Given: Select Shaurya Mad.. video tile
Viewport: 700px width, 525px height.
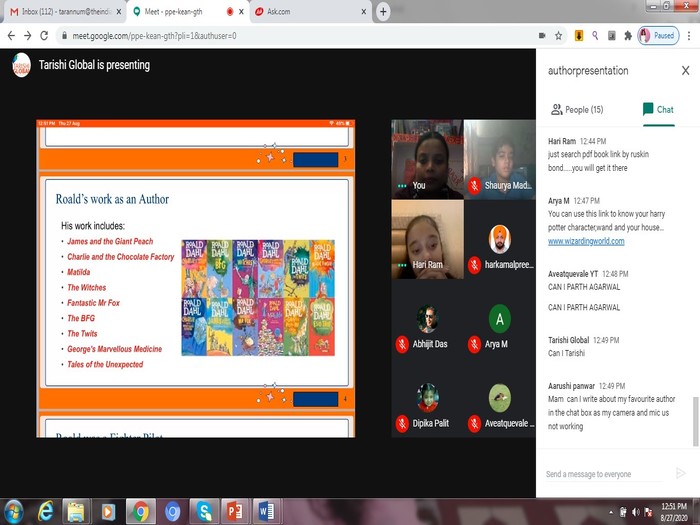Looking at the screenshot, I should pyautogui.click(x=500, y=159).
